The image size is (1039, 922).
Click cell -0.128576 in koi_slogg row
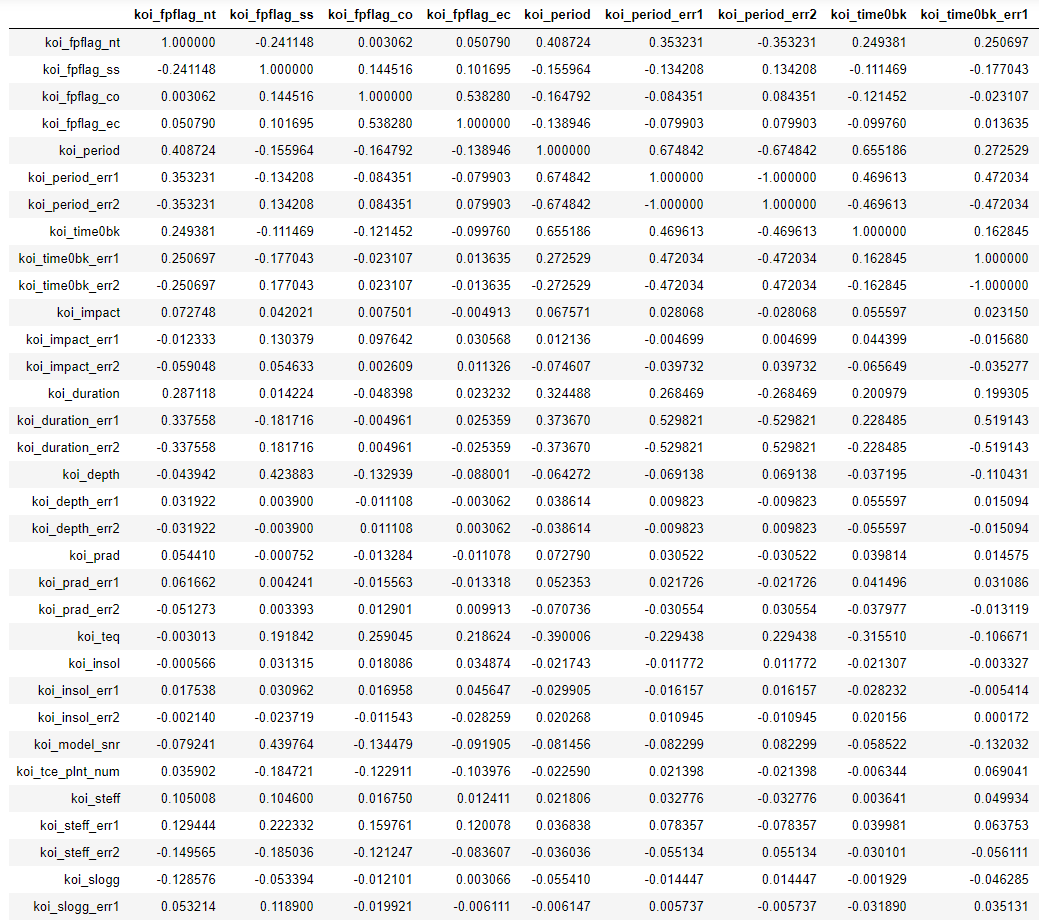(186, 880)
